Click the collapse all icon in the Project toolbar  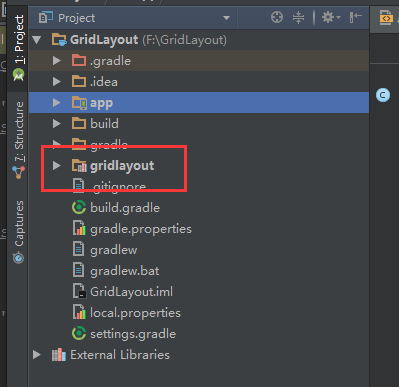[x=298, y=17]
